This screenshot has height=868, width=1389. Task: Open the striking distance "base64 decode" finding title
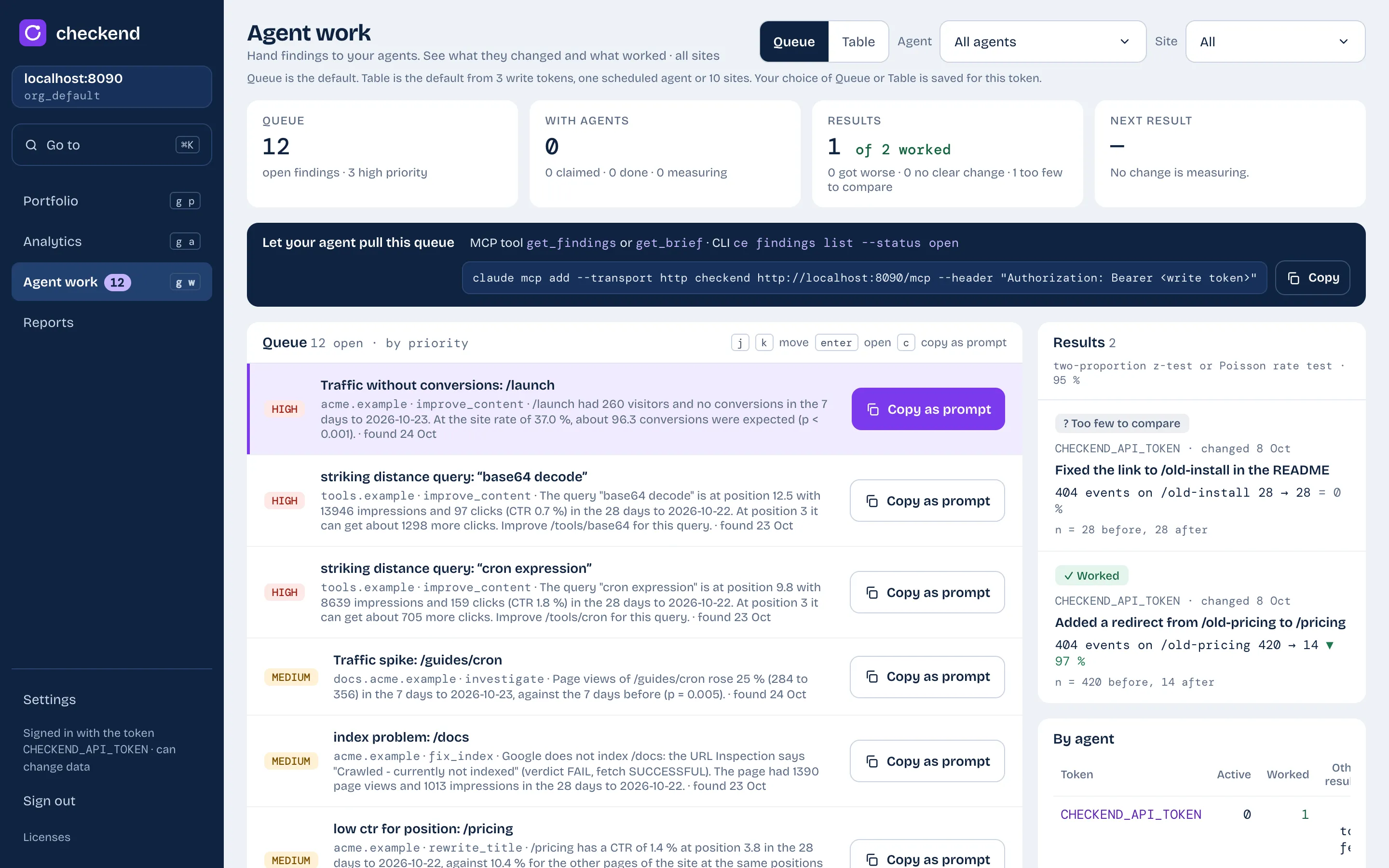(453, 476)
